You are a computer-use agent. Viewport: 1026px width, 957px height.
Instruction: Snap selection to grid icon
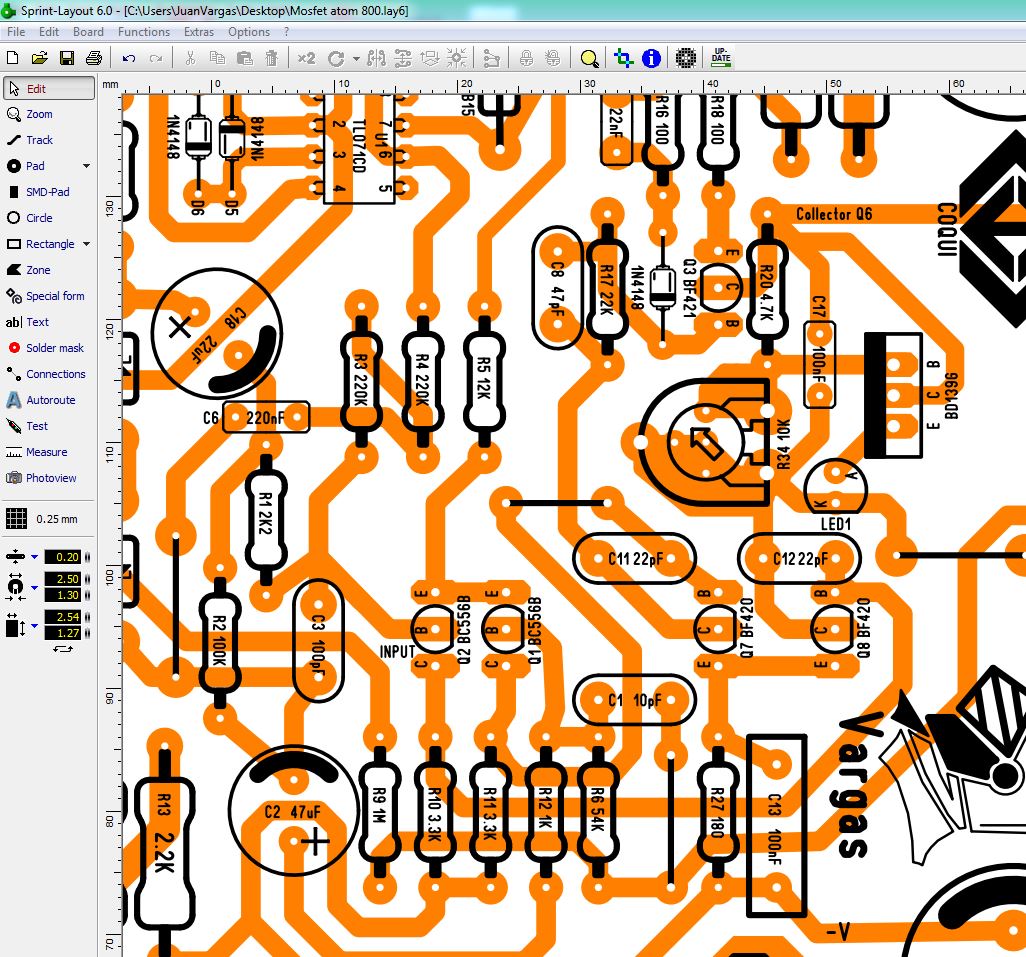[457, 58]
